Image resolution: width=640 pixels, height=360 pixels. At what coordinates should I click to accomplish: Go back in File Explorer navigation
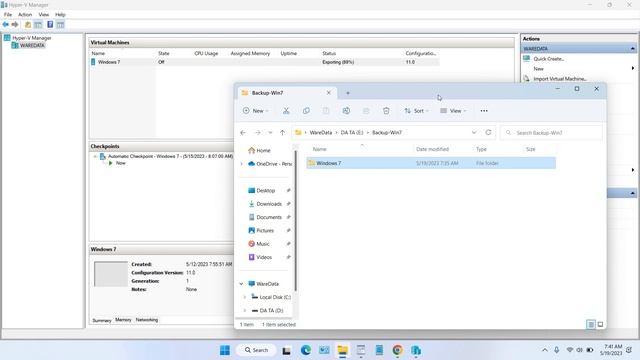(243, 133)
